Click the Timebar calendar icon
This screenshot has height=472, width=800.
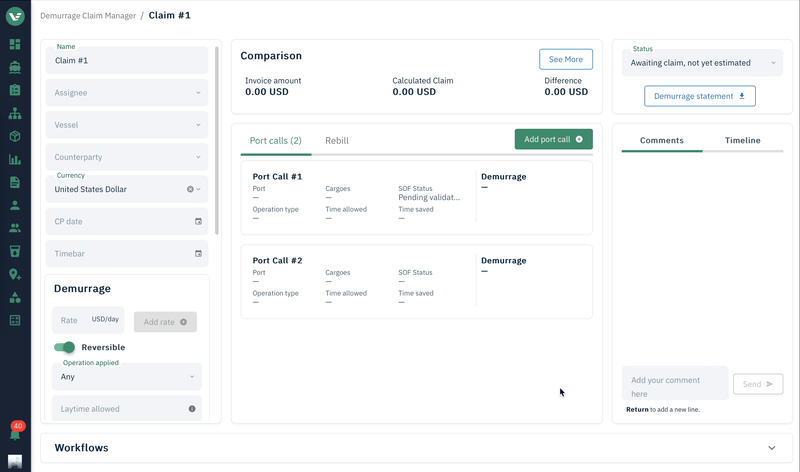pos(198,253)
